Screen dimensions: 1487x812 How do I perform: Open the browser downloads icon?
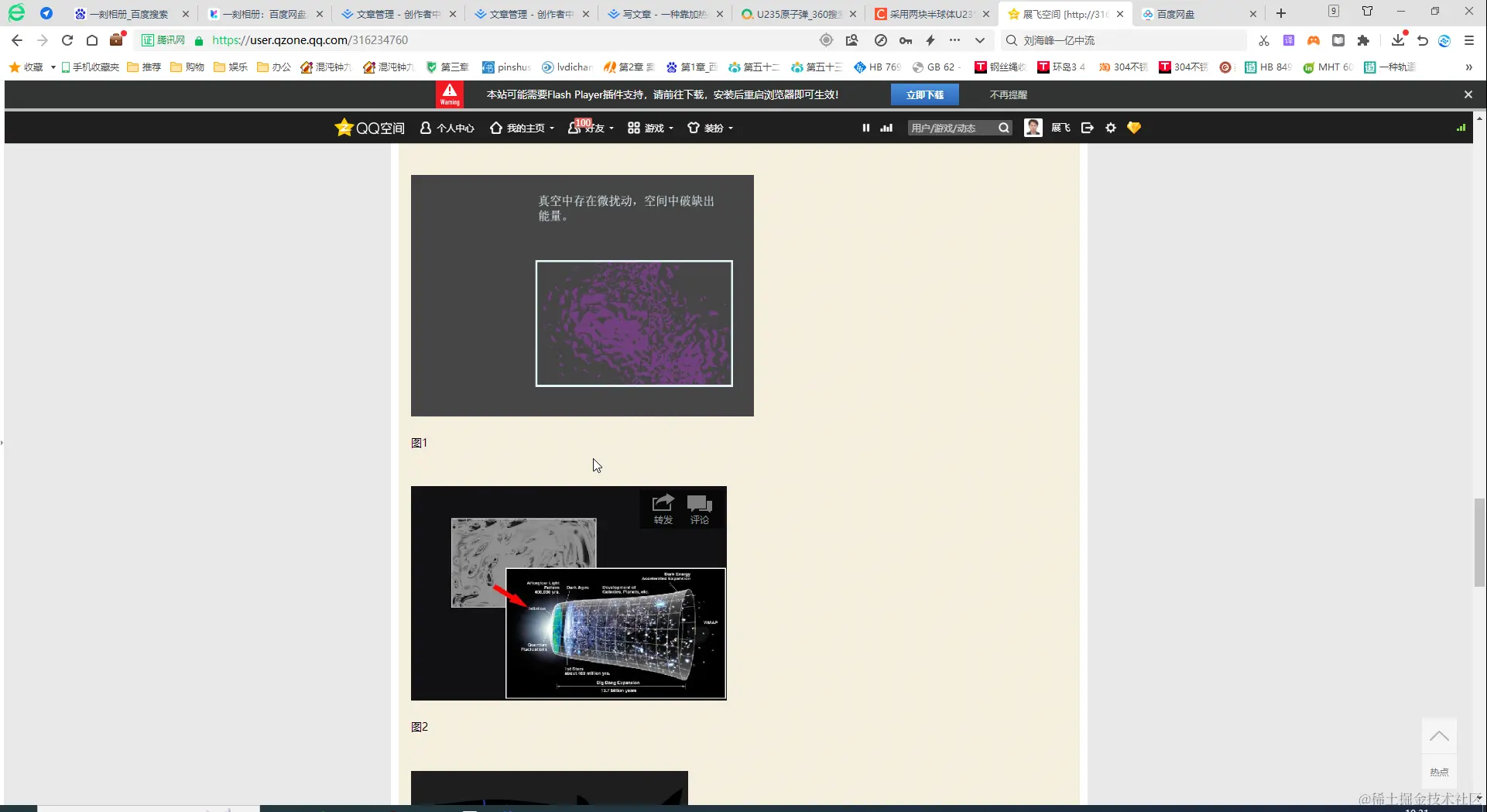[x=1398, y=40]
